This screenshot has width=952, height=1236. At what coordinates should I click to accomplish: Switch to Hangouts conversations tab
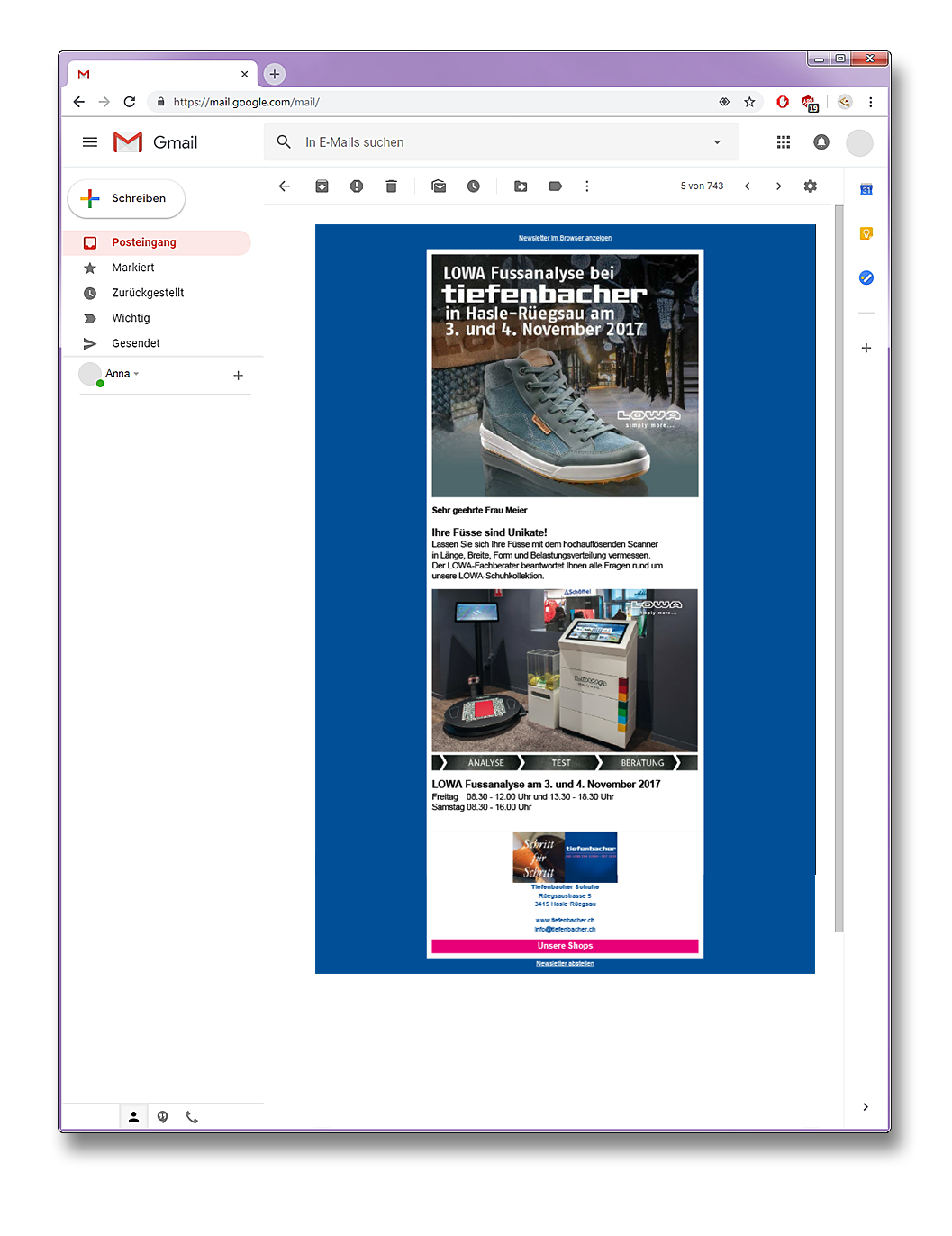[162, 1117]
